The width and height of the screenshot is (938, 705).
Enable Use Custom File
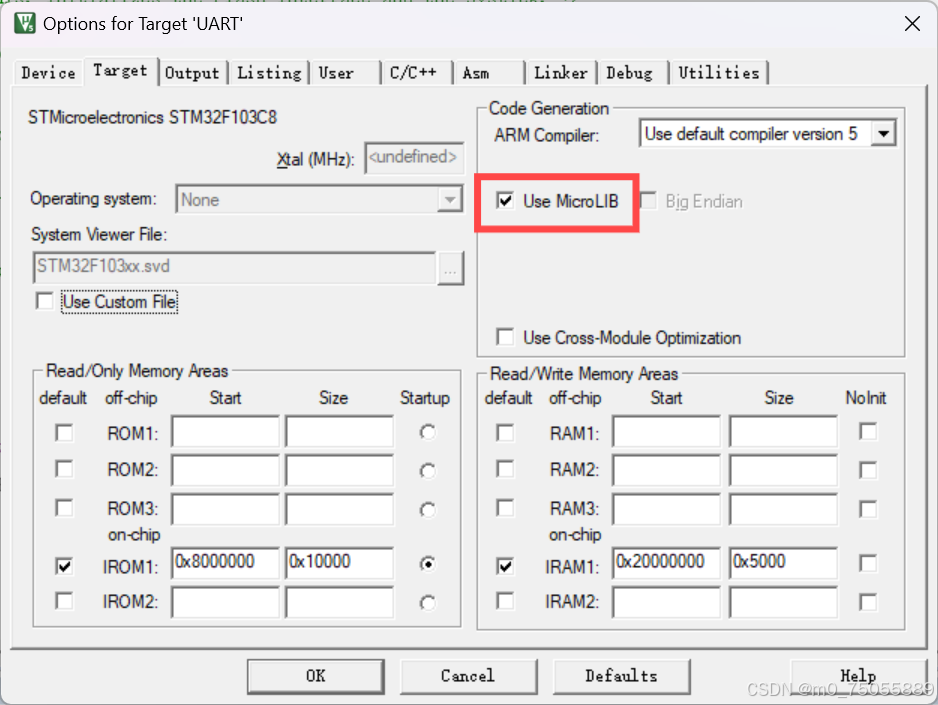coord(44,301)
